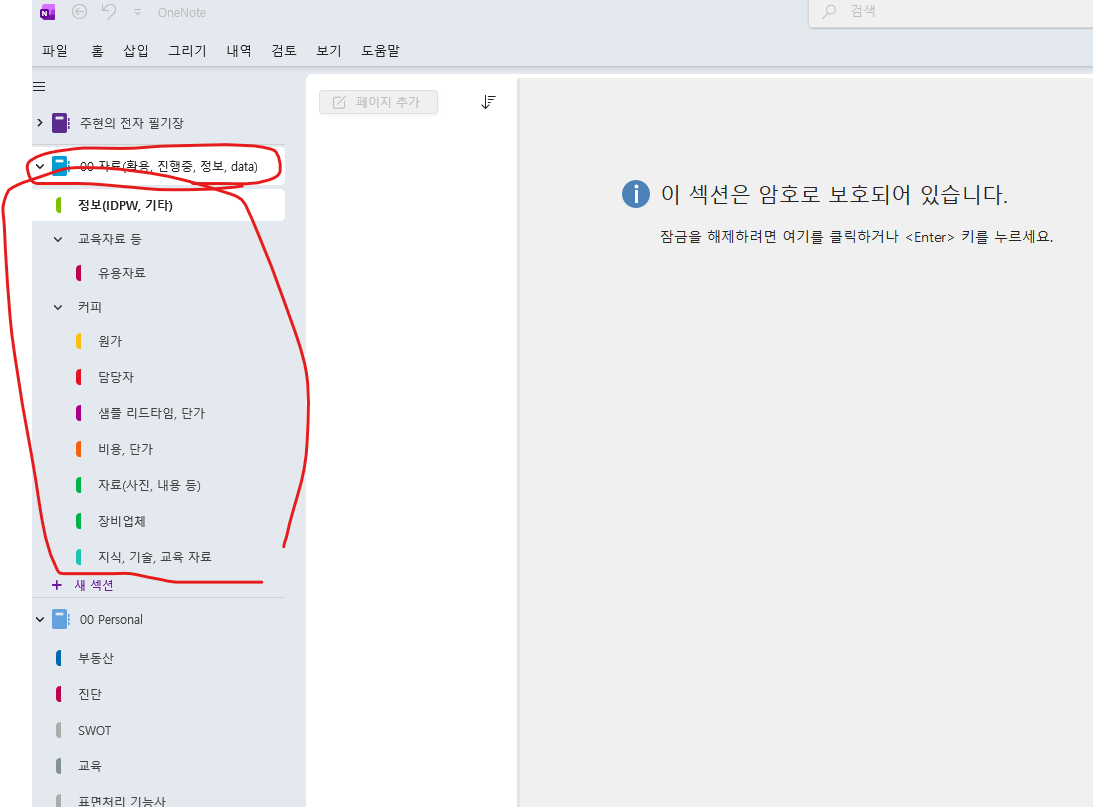Focus the 검색 search box
The image size is (1093, 807).
coord(951,12)
